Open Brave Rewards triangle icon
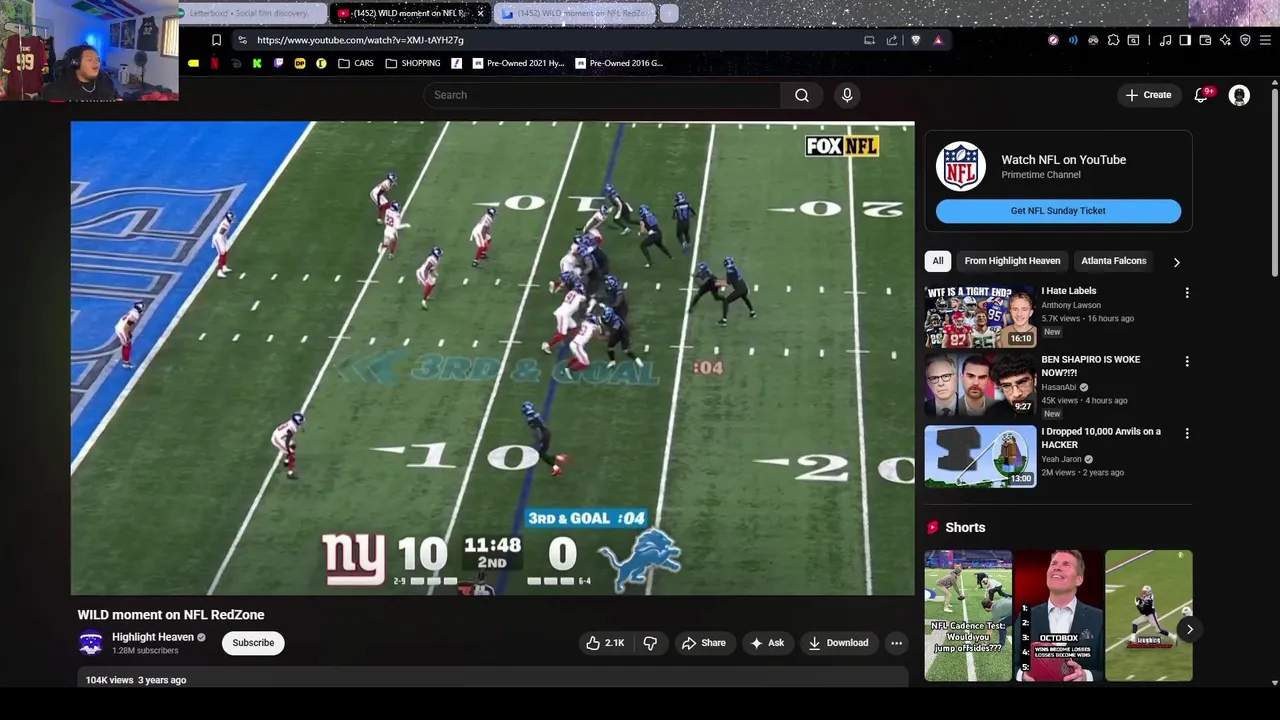1280x720 pixels. (x=938, y=40)
